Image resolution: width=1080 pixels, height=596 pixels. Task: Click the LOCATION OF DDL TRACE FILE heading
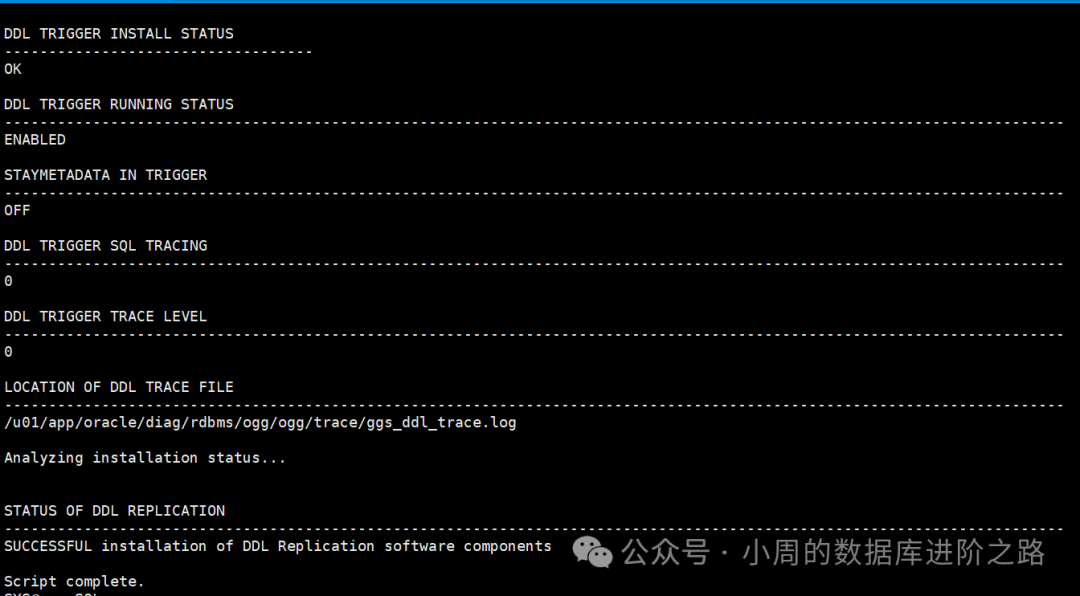pyautogui.click(x=118, y=387)
